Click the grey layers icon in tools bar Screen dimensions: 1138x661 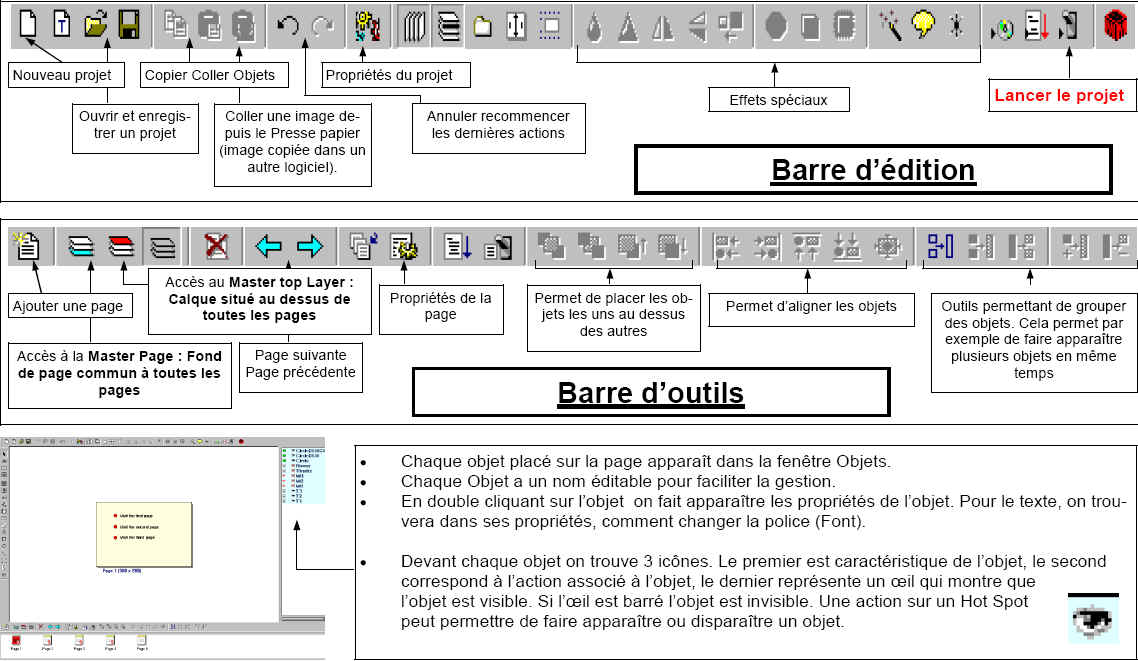pyautogui.click(x=163, y=247)
